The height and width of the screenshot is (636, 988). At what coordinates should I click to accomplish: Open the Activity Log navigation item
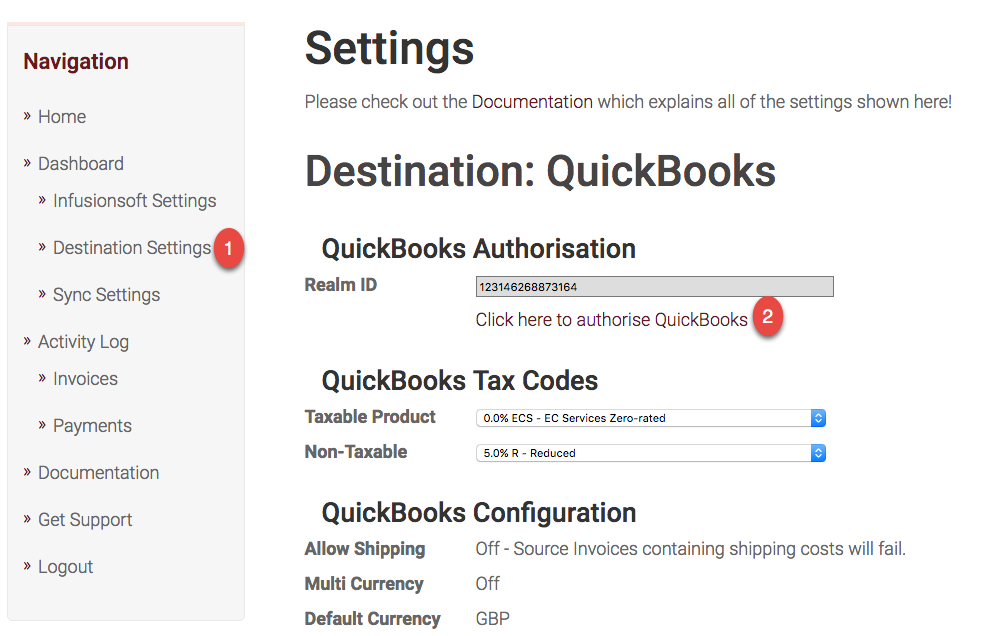[83, 342]
